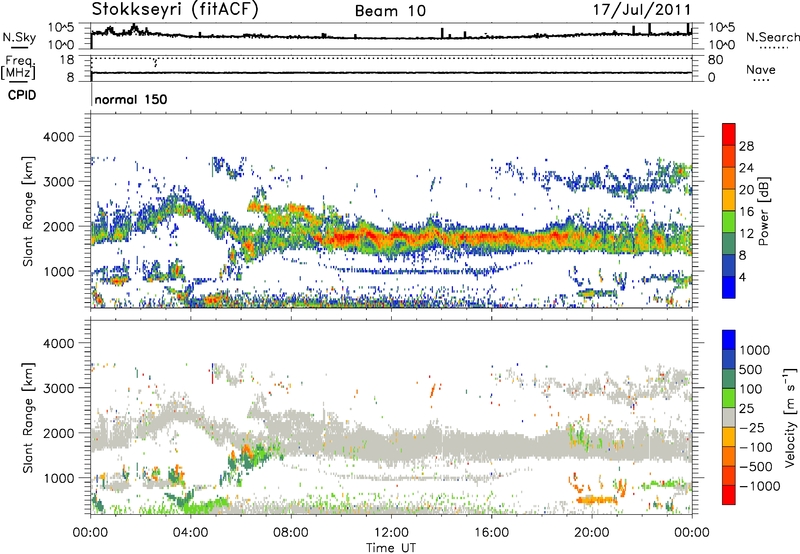Image resolution: width=800 pixels, height=554 pixels.
Task: Click the blue swatch of Power colorbar
Action: click(x=729, y=287)
